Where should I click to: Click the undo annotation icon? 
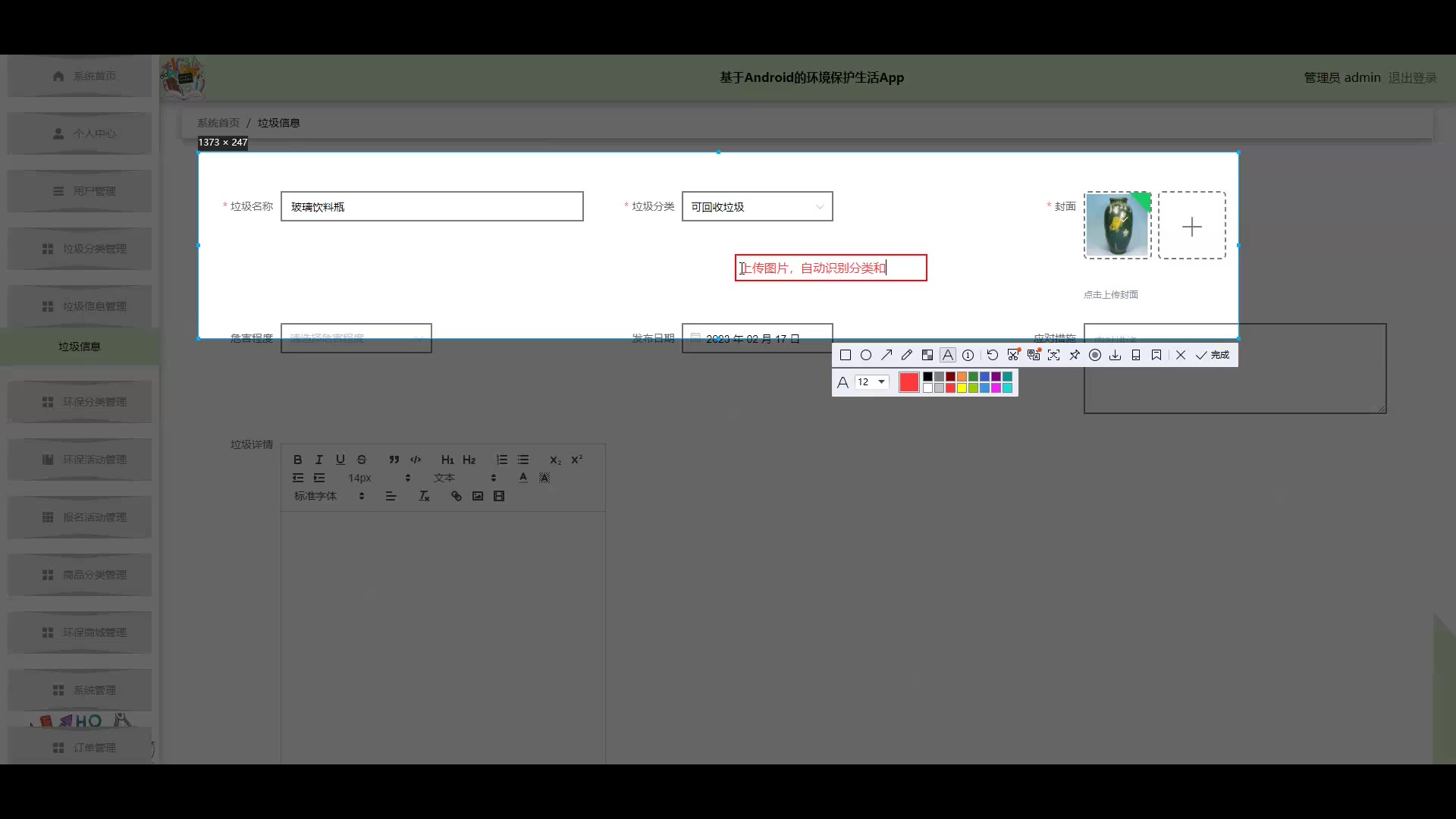coord(993,355)
